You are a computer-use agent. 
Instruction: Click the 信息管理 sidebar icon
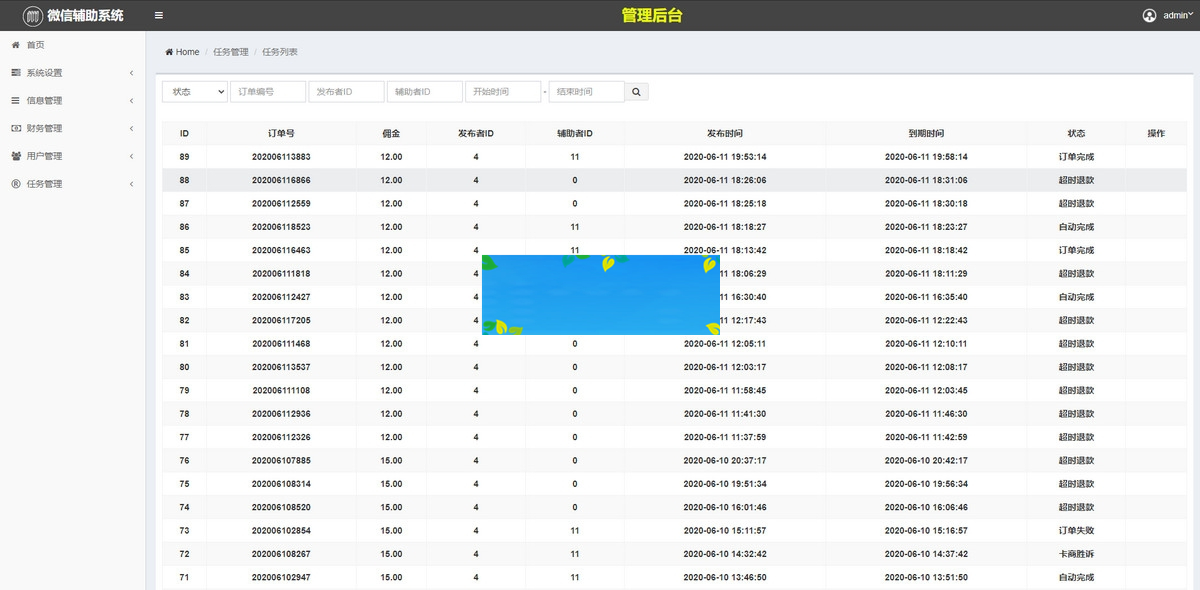(x=16, y=101)
